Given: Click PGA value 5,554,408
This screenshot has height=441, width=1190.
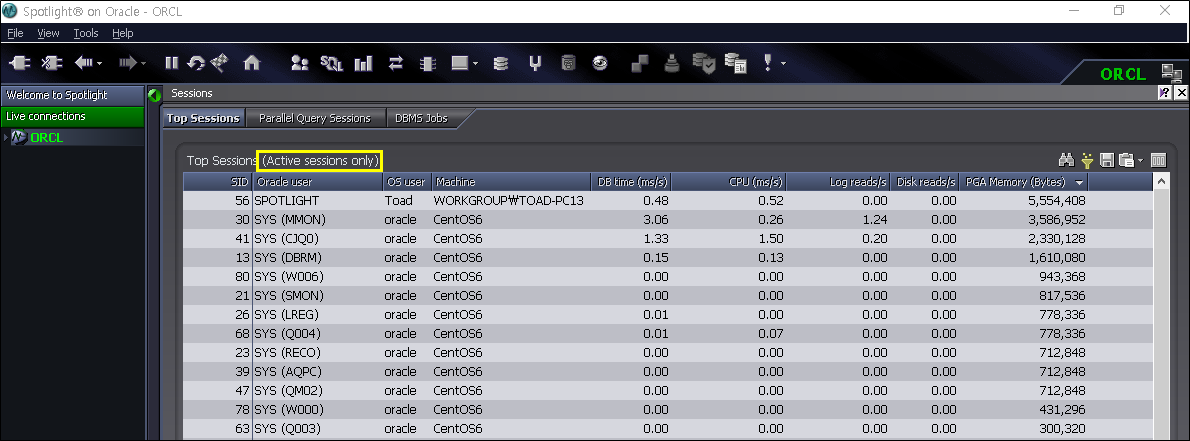Looking at the screenshot, I should (x=1056, y=201).
